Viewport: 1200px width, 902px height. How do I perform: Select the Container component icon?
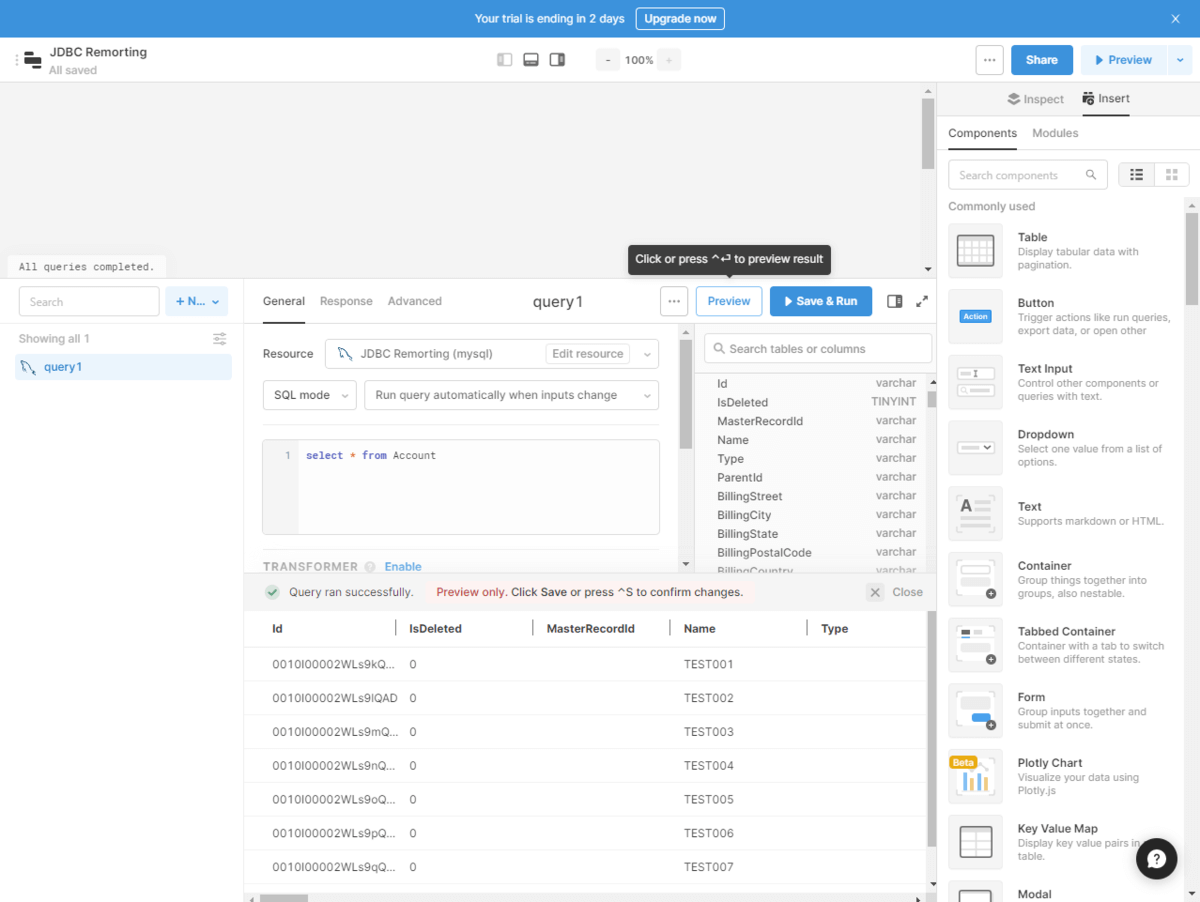click(975, 579)
